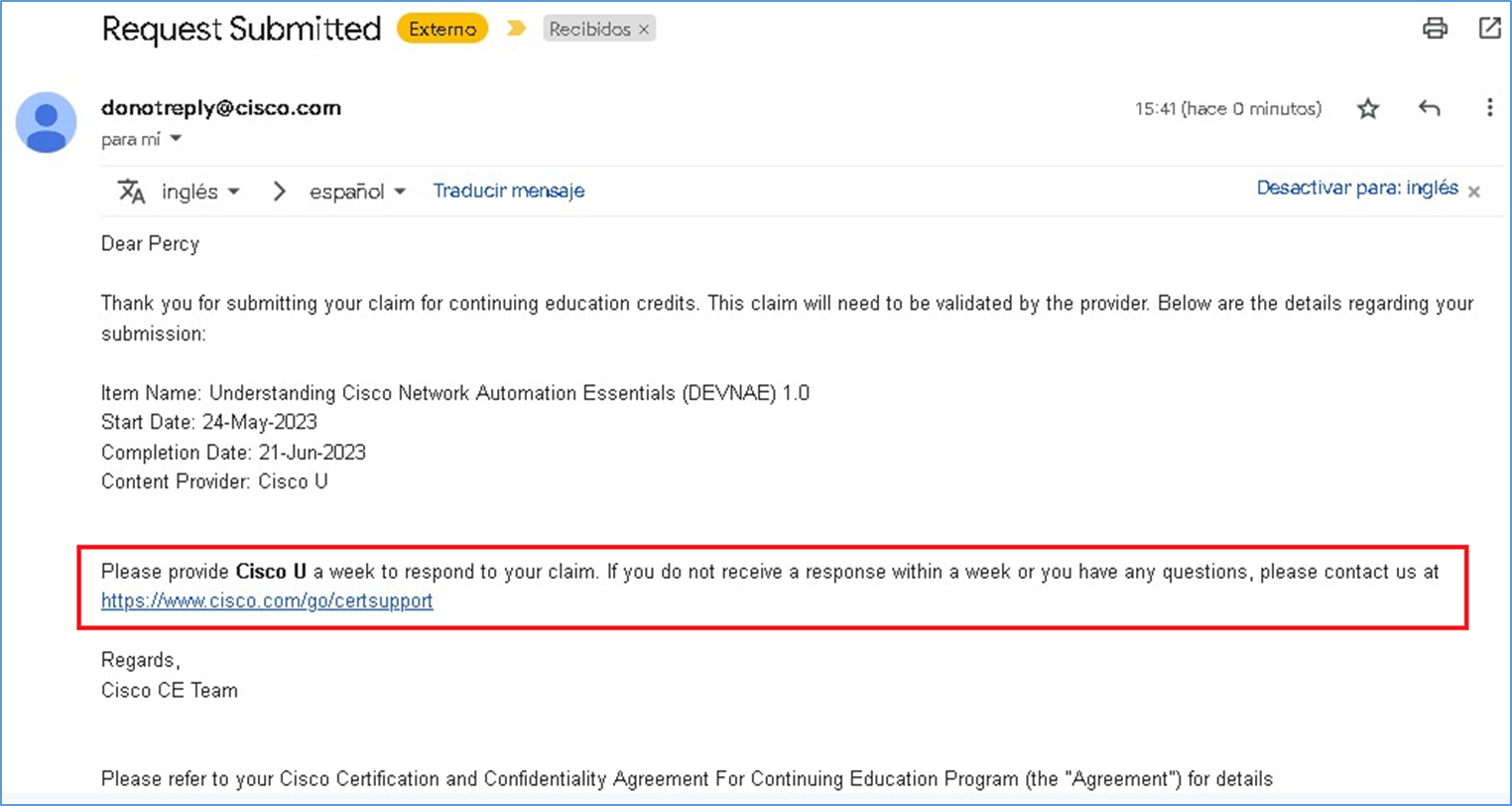Expand the para mí recipient details
The image size is (1512, 806).
point(139,139)
